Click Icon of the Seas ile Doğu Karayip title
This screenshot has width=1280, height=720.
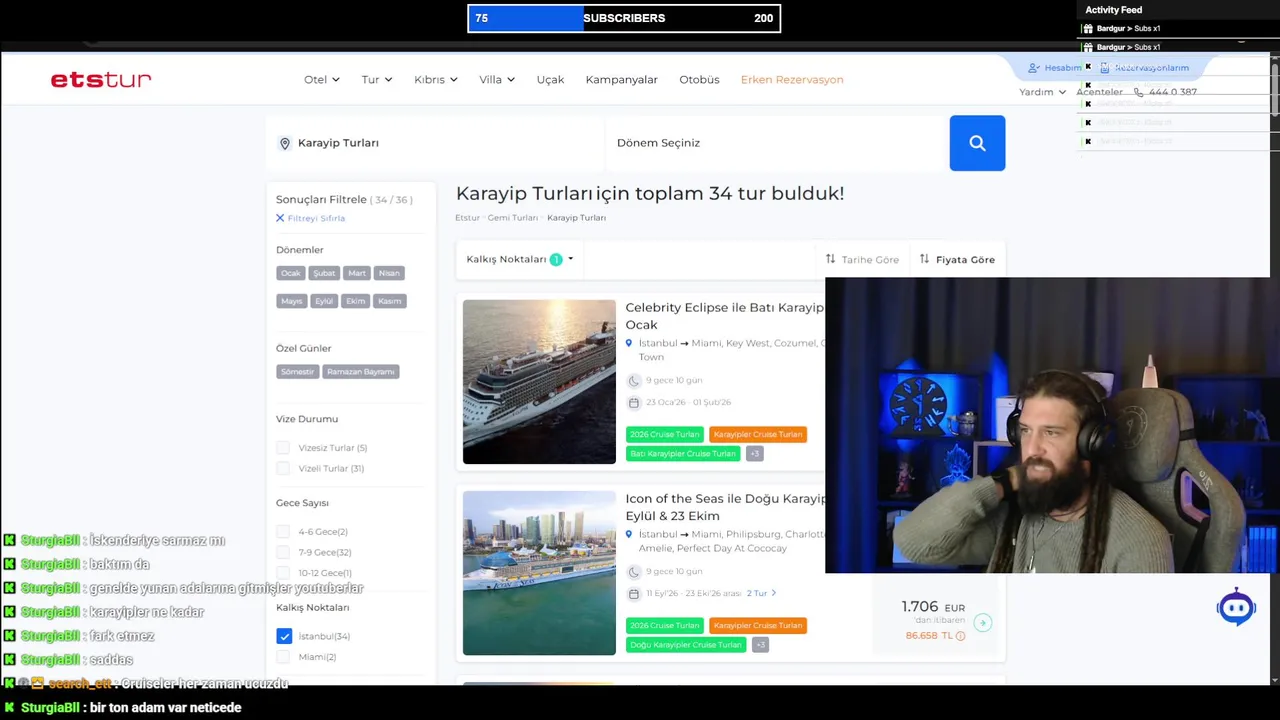tap(726, 507)
